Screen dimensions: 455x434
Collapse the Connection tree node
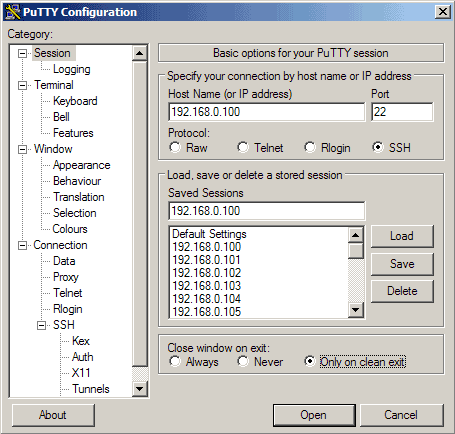click(22, 245)
